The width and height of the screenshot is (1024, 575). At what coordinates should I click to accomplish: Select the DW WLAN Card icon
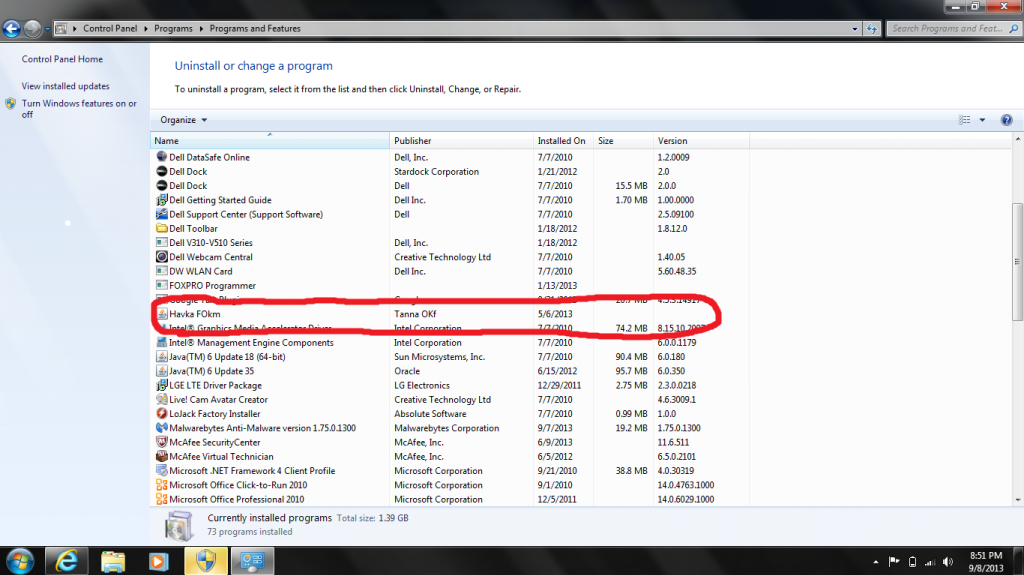click(161, 271)
